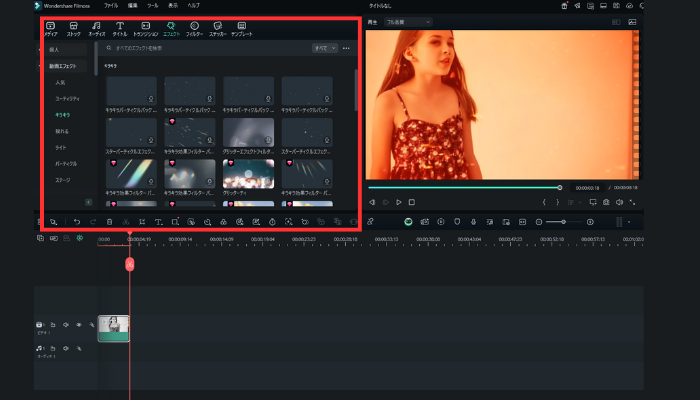
Task: Add text with the T tool
Action: pos(158,221)
